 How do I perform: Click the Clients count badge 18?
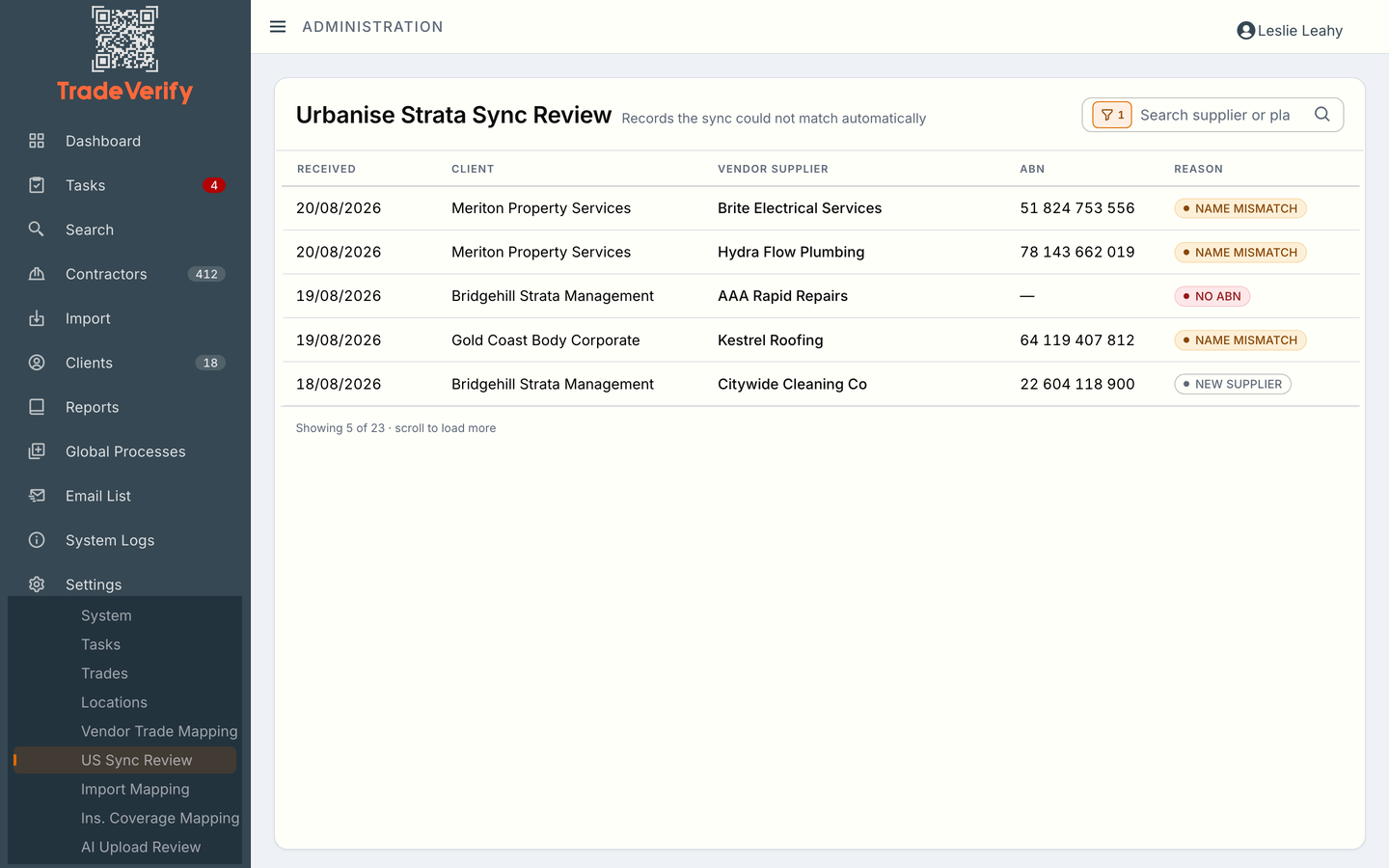pos(210,363)
